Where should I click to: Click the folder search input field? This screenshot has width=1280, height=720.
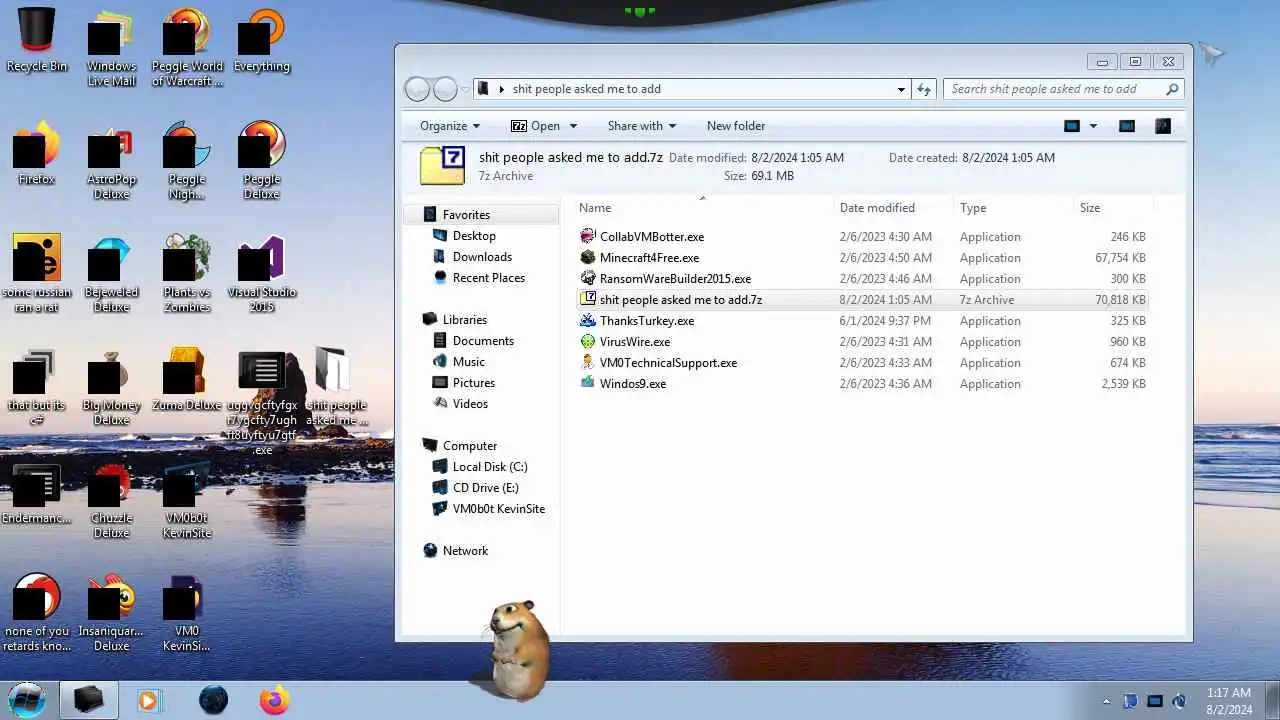[1063, 89]
